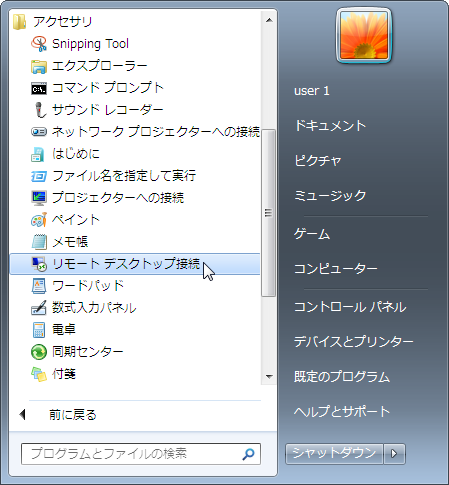Collapse the アクセサリ folder

[x=53, y=22]
